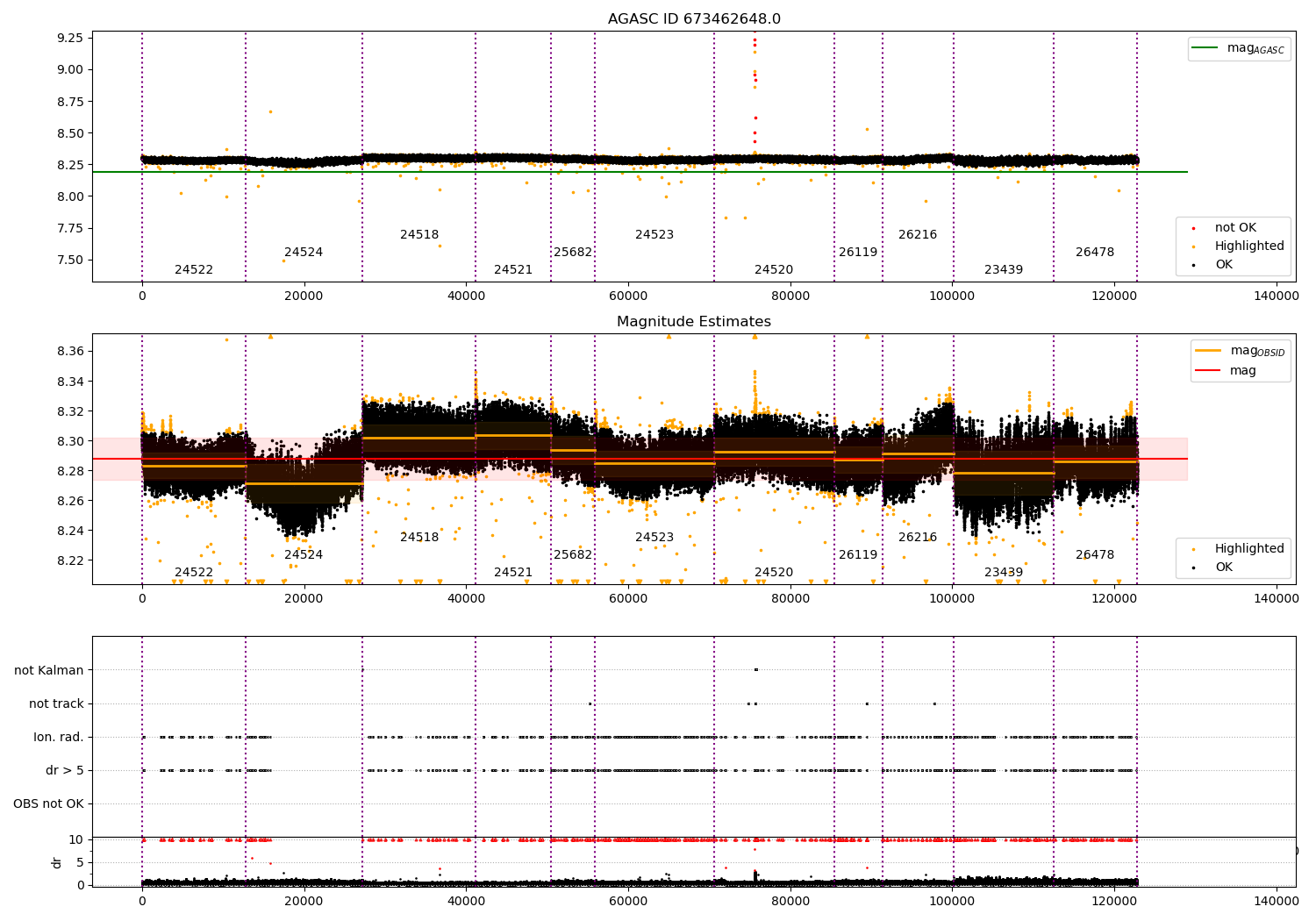Image resolution: width=1316 pixels, height=921 pixels.
Task: Click obsid label 24518 in top plot
Action: click(x=419, y=235)
